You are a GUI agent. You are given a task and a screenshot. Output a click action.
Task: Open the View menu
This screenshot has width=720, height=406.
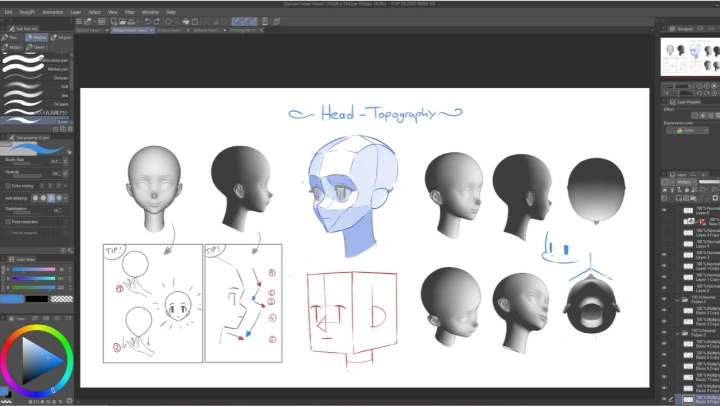(112, 12)
